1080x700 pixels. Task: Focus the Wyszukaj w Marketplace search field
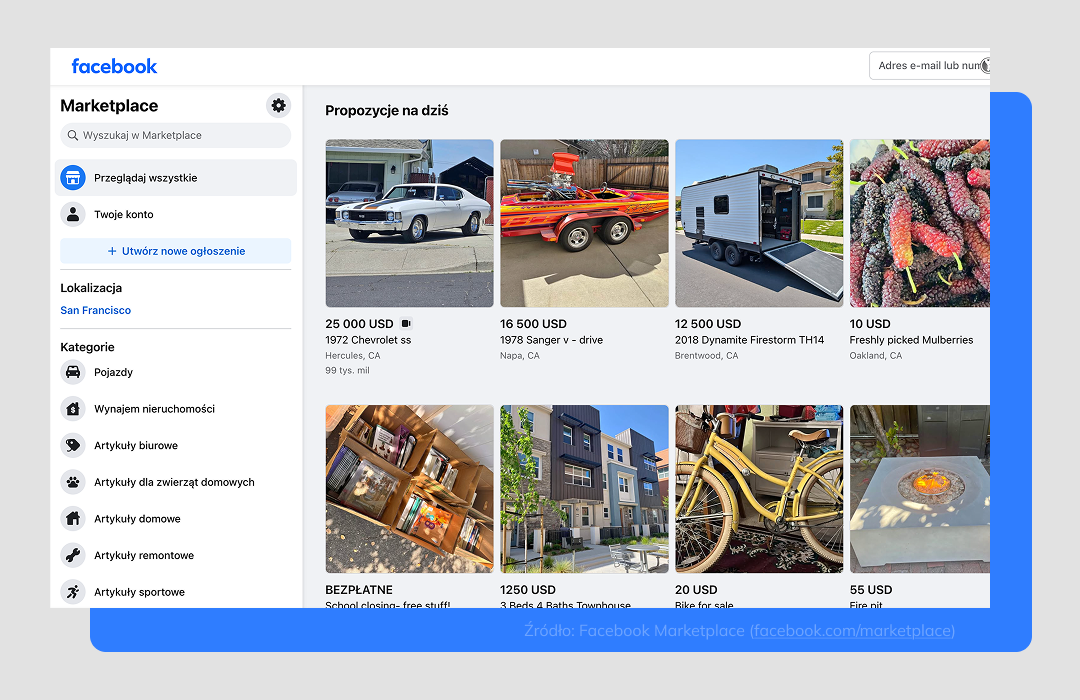(176, 135)
